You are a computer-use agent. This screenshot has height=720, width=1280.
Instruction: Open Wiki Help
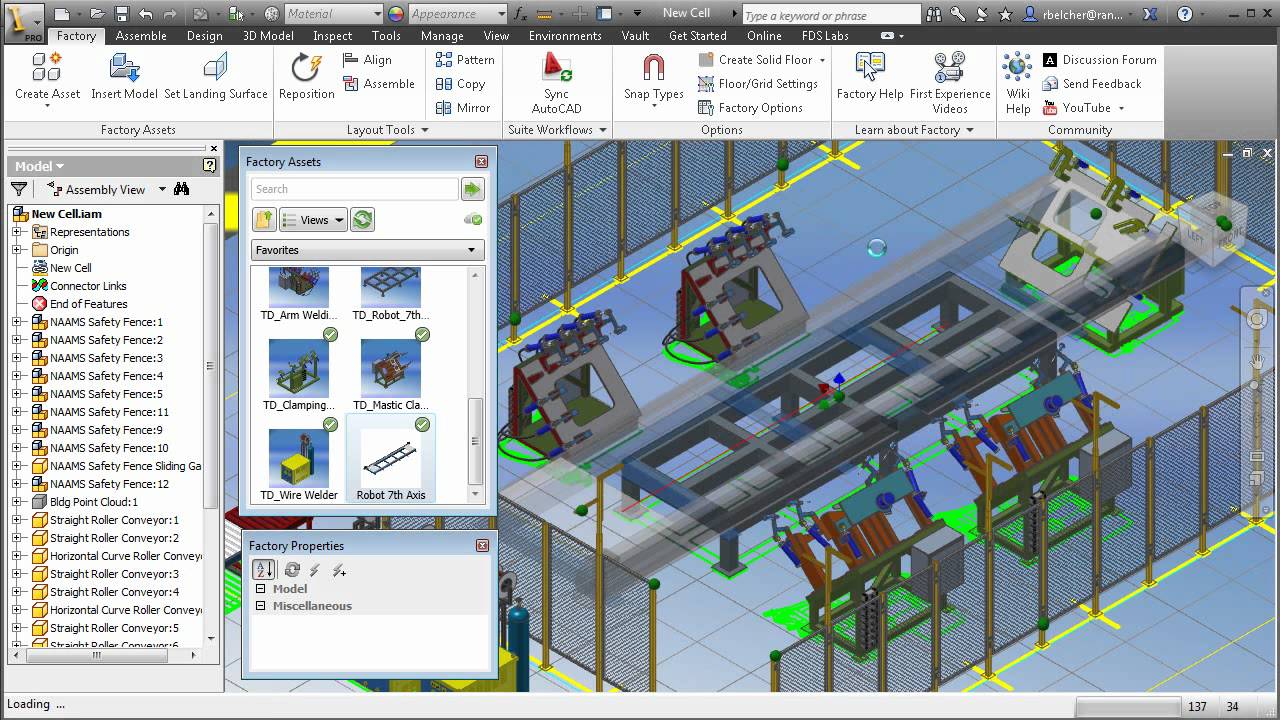click(x=1018, y=83)
